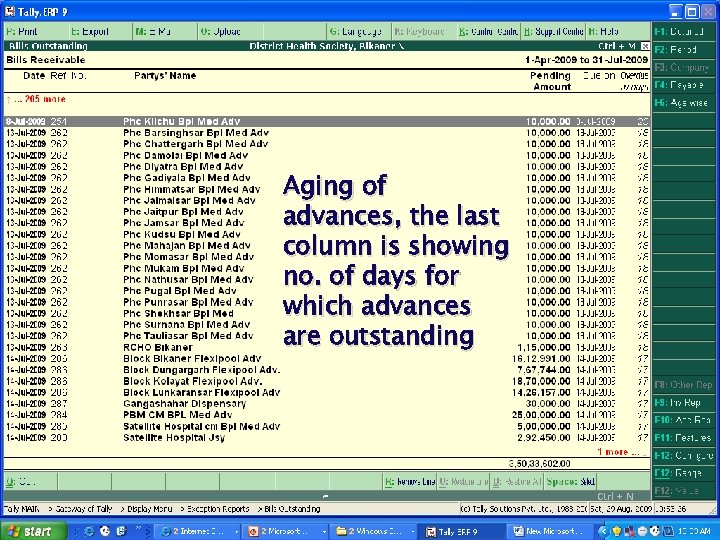Select Phc Barsinghsar Bpl Med Adv row
This screenshot has height=540, width=720.
[326, 133]
